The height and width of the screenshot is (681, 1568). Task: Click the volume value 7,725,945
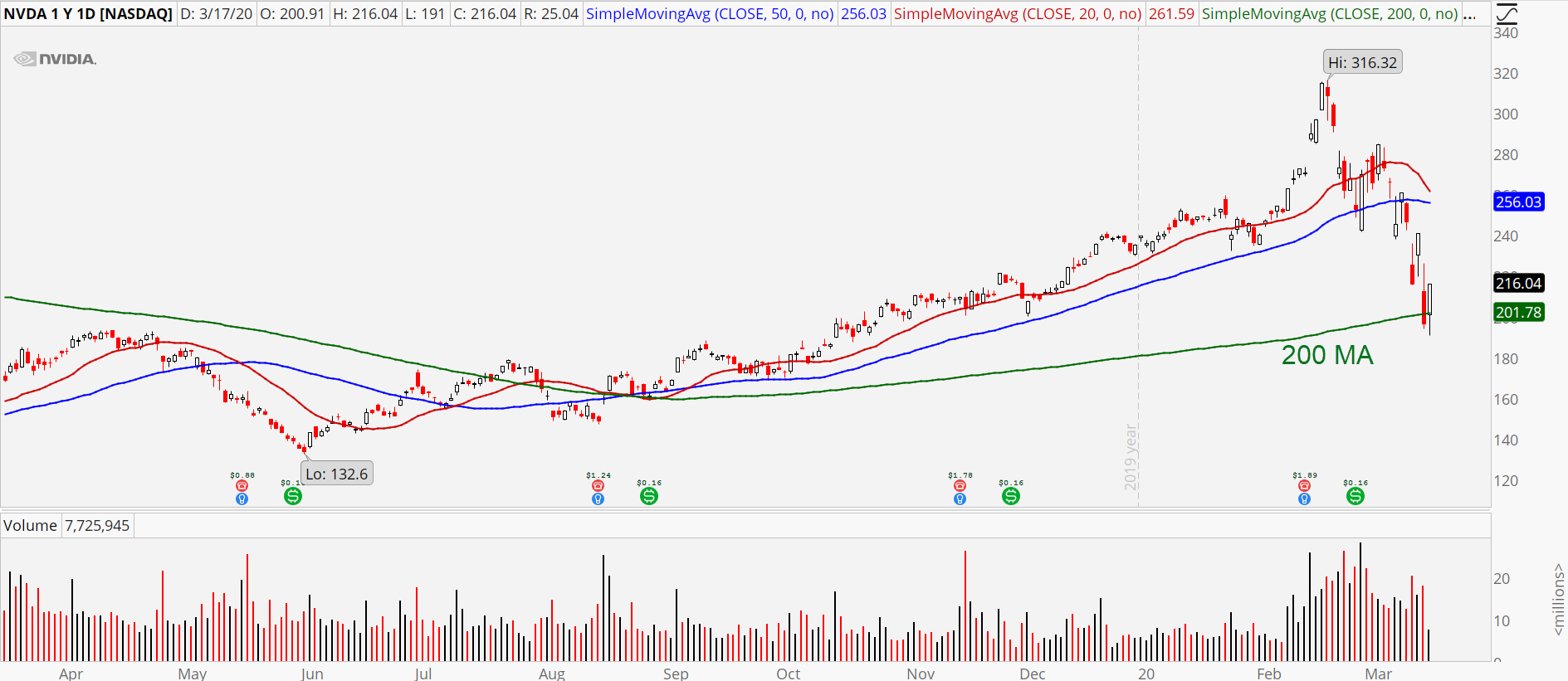(x=97, y=525)
